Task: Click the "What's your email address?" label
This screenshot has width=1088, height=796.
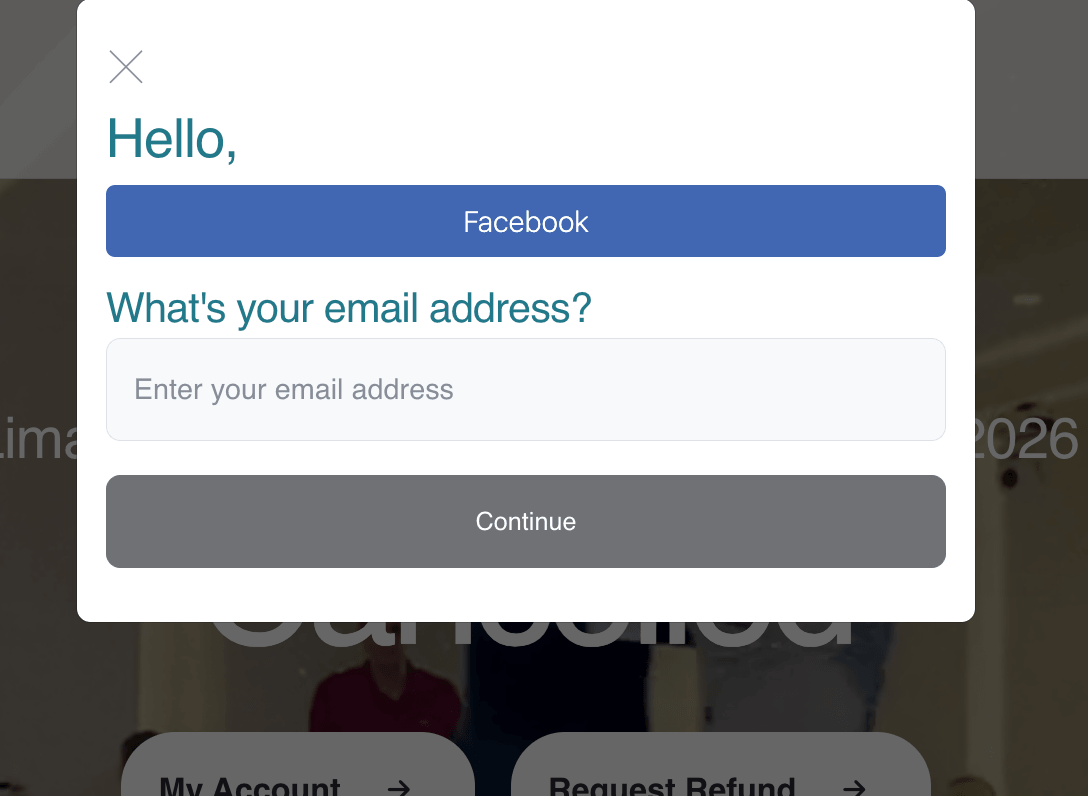Action: coord(348,308)
